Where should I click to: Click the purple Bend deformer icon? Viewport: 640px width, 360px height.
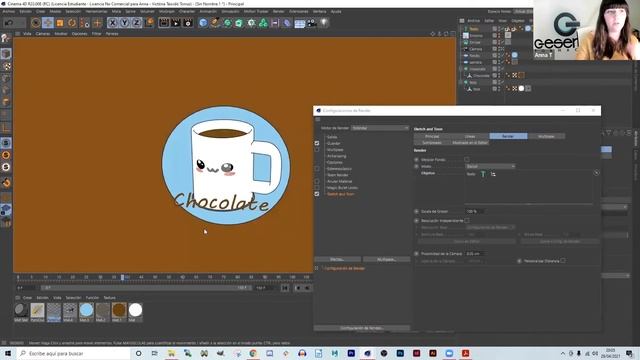(x=287, y=23)
